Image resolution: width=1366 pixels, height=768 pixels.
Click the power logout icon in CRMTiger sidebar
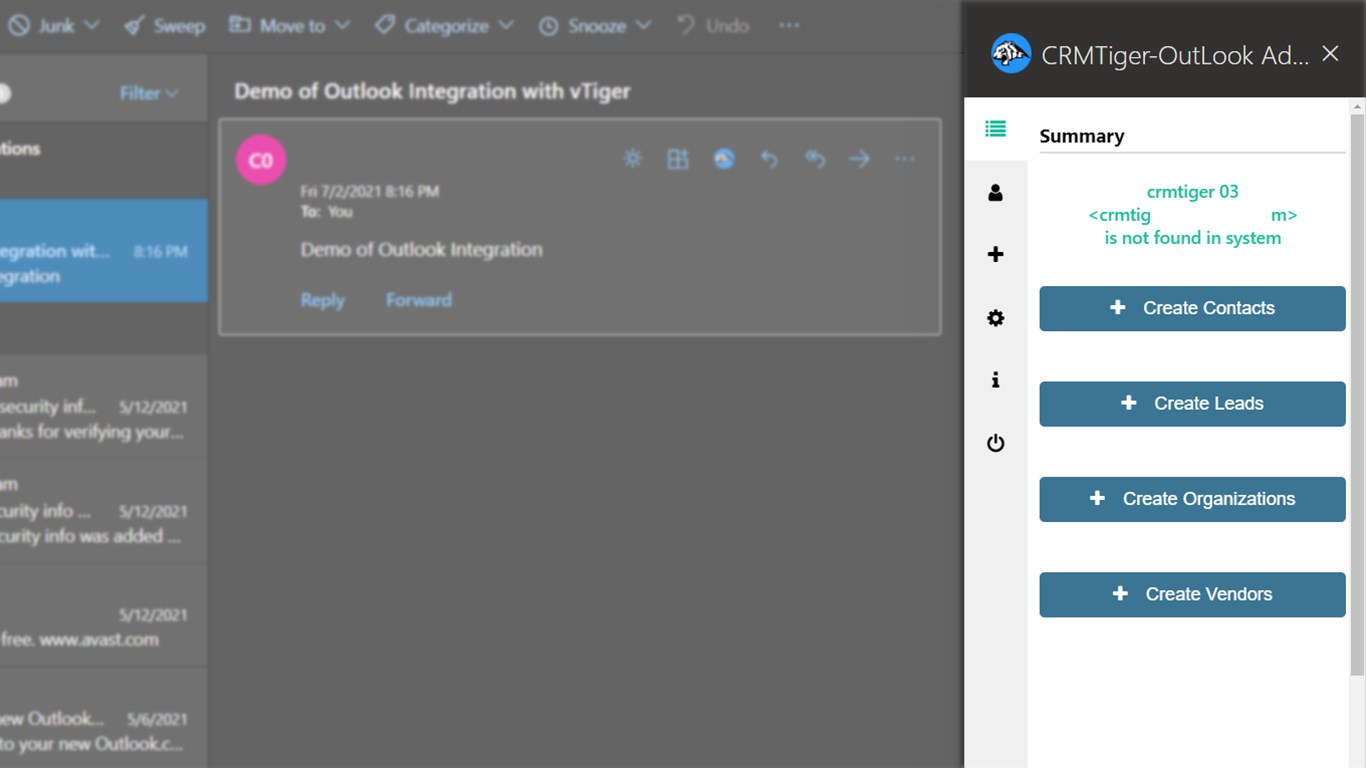[x=995, y=443]
